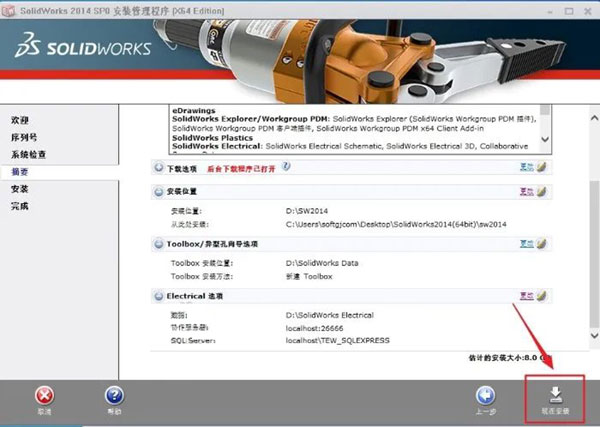600x427 pixels.
Task: Click the estimated install size text
Action: coord(510,358)
